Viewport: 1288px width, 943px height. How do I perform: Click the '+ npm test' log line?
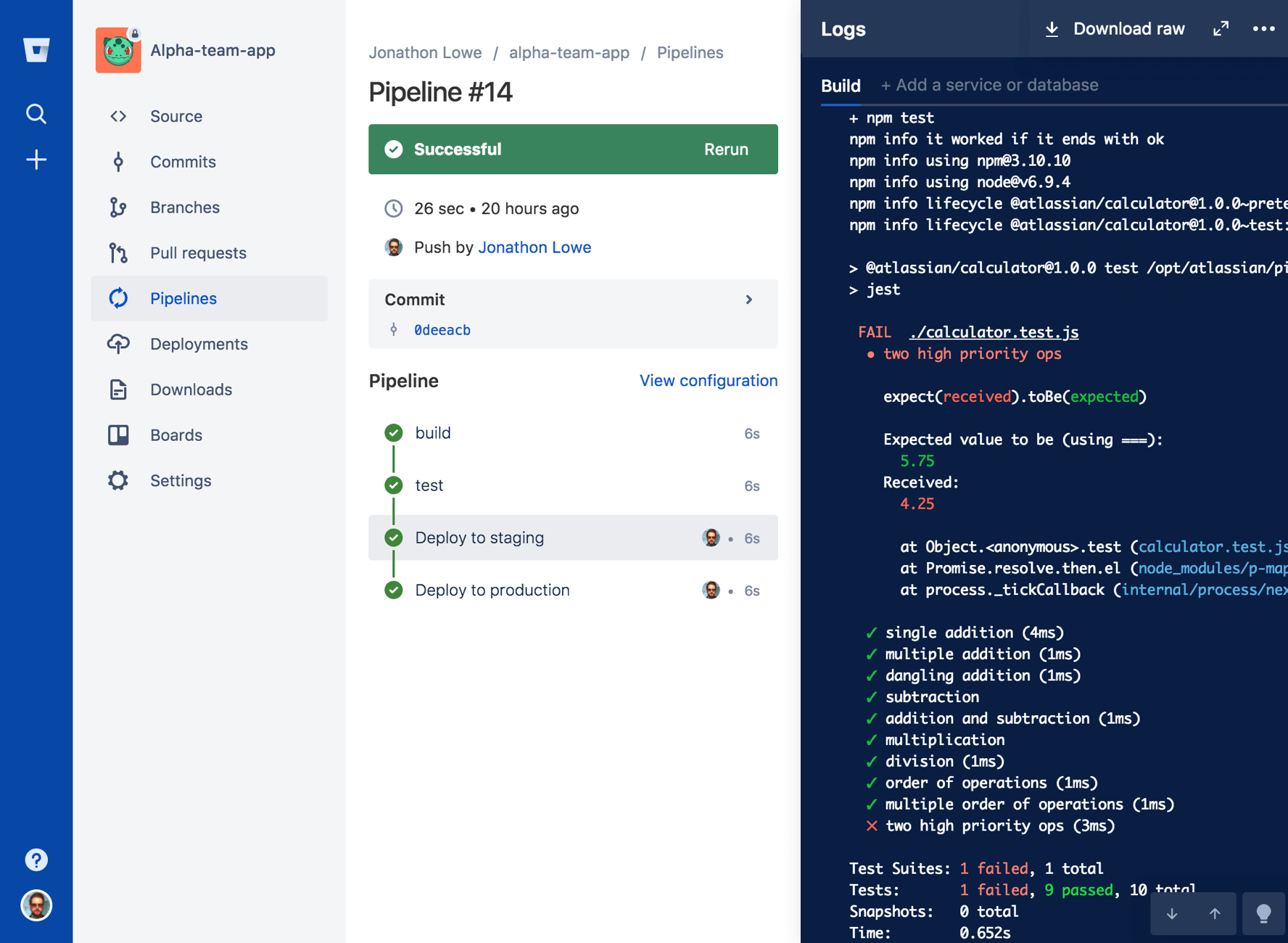(x=891, y=118)
